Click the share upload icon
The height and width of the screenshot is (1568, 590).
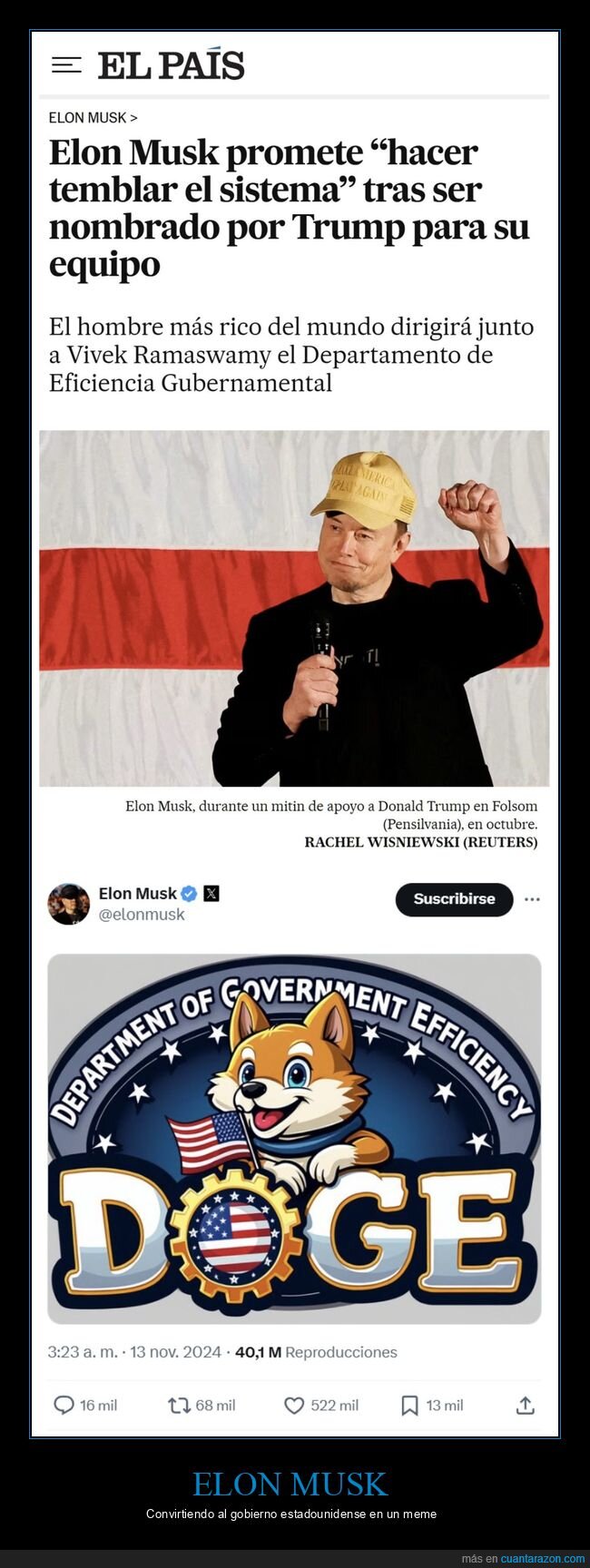click(x=526, y=1406)
